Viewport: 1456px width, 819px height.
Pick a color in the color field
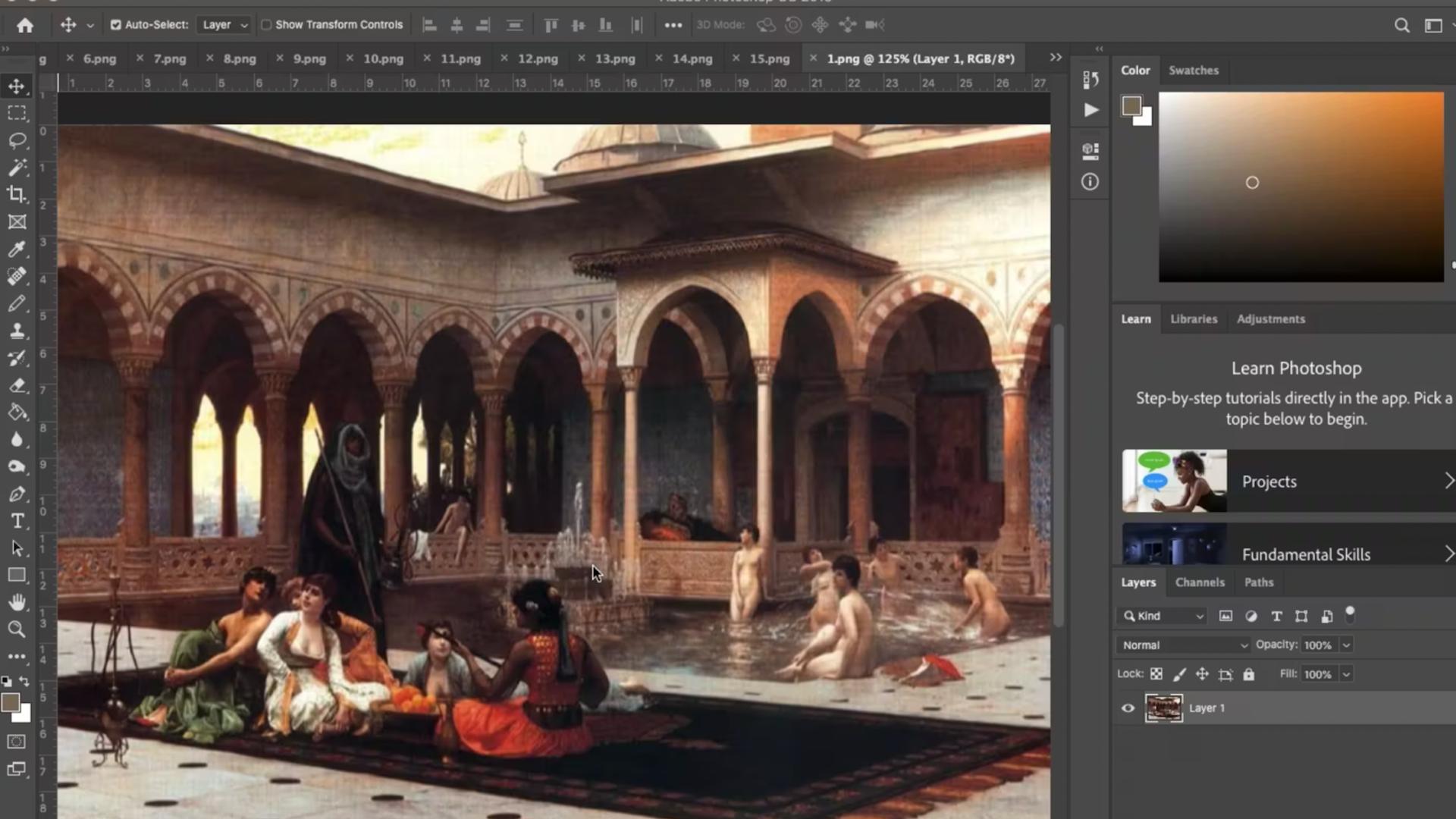(x=1301, y=187)
